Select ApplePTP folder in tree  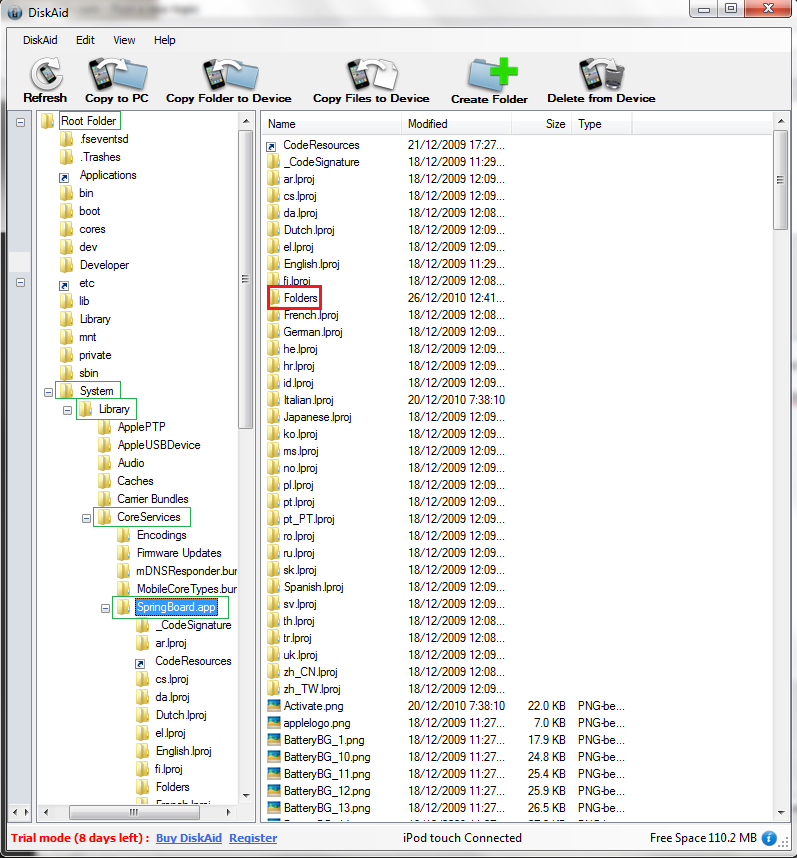[x=141, y=427]
